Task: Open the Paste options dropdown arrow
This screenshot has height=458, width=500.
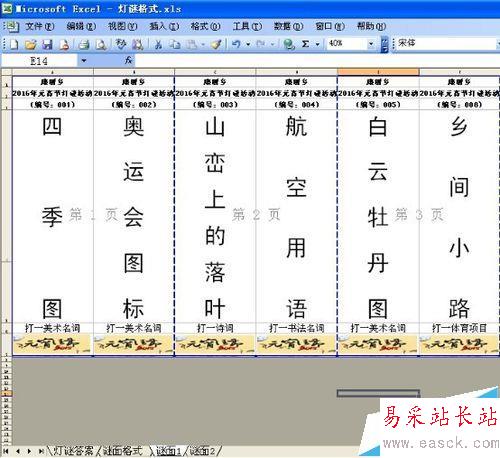Action: pos(203,44)
